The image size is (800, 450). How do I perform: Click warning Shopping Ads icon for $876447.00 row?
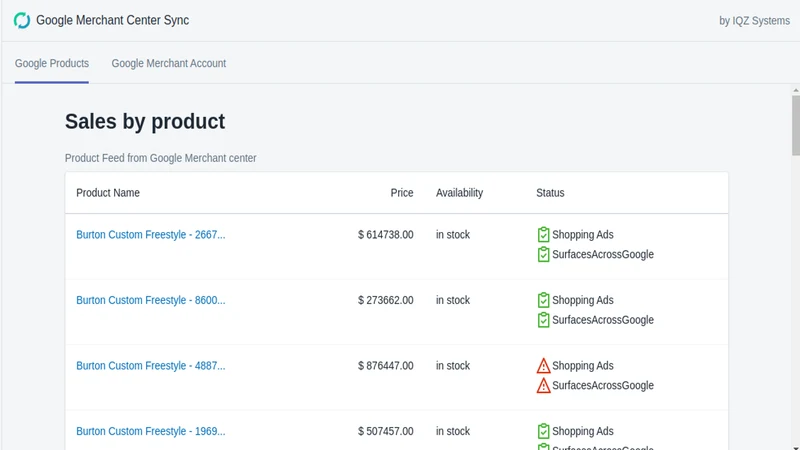(x=543, y=366)
